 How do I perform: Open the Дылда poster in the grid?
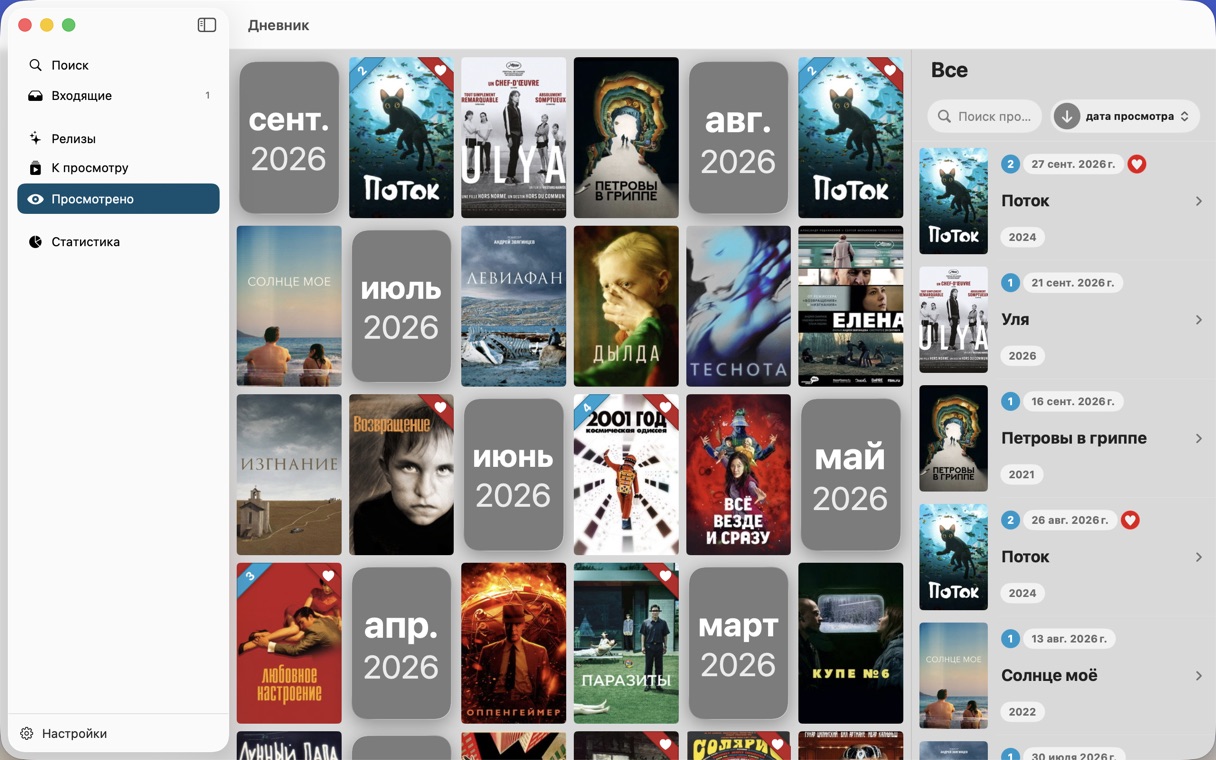[x=626, y=306]
